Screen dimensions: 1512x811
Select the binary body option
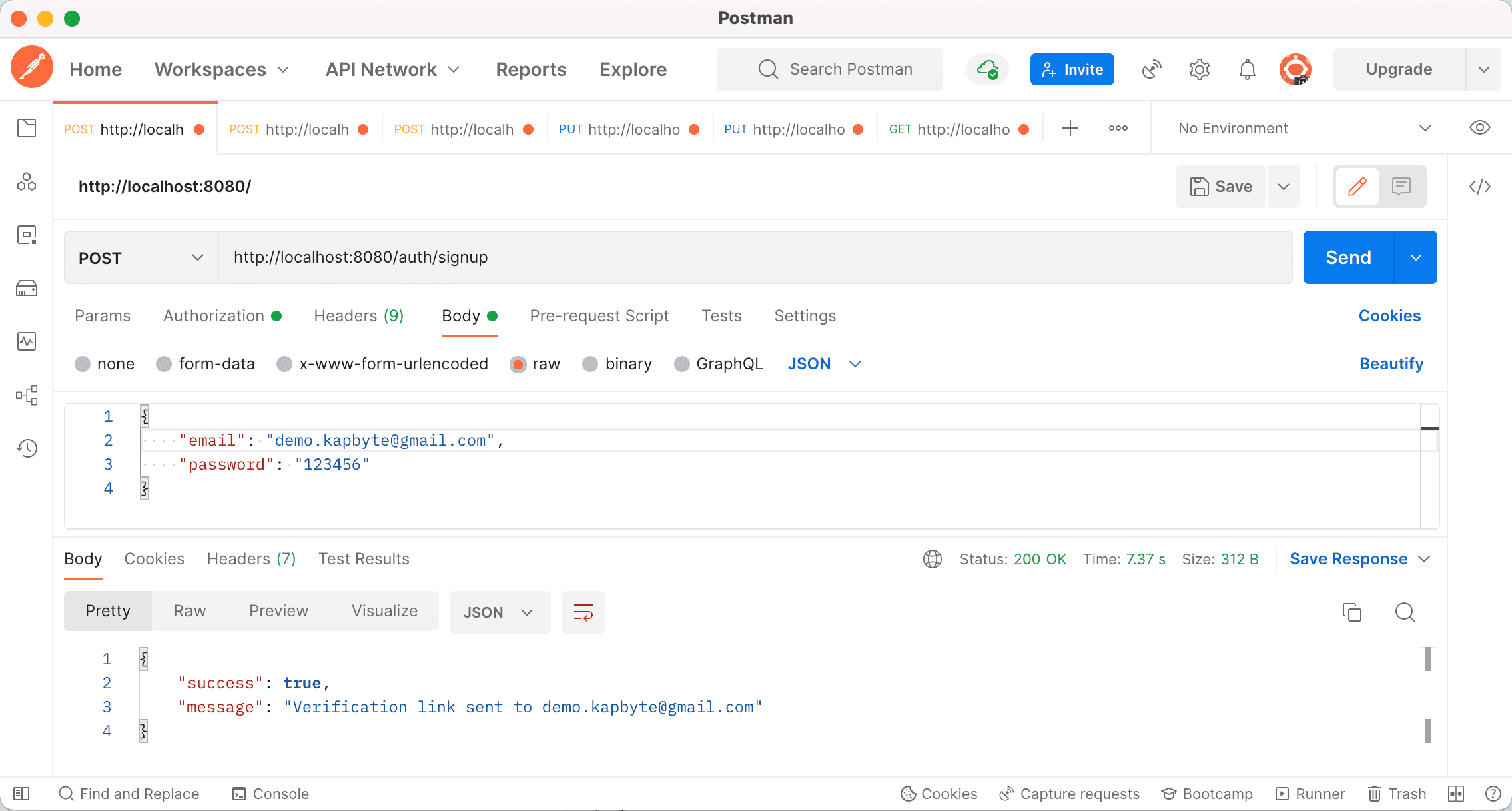pyautogui.click(x=590, y=364)
